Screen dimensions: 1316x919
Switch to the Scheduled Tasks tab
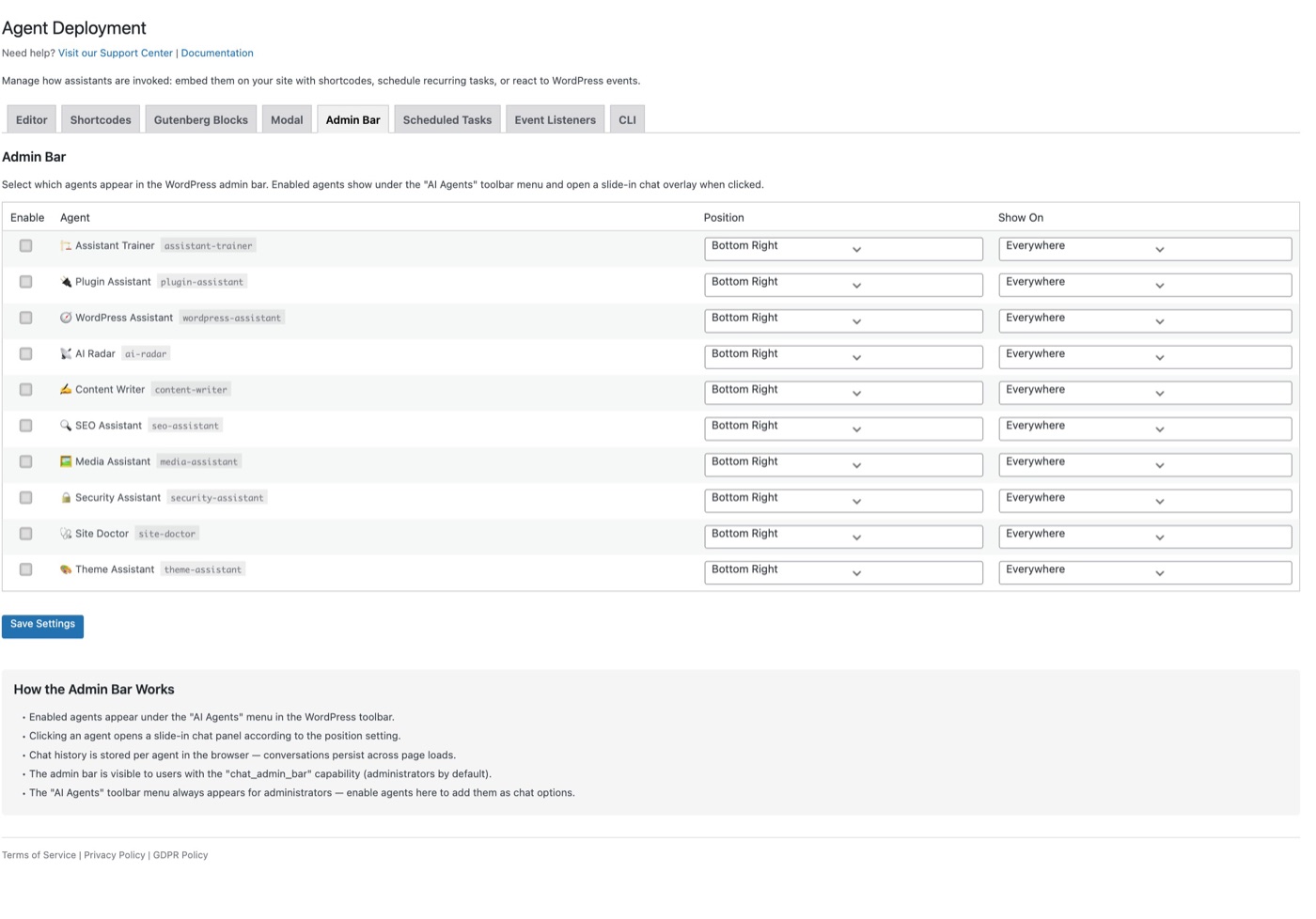click(446, 119)
